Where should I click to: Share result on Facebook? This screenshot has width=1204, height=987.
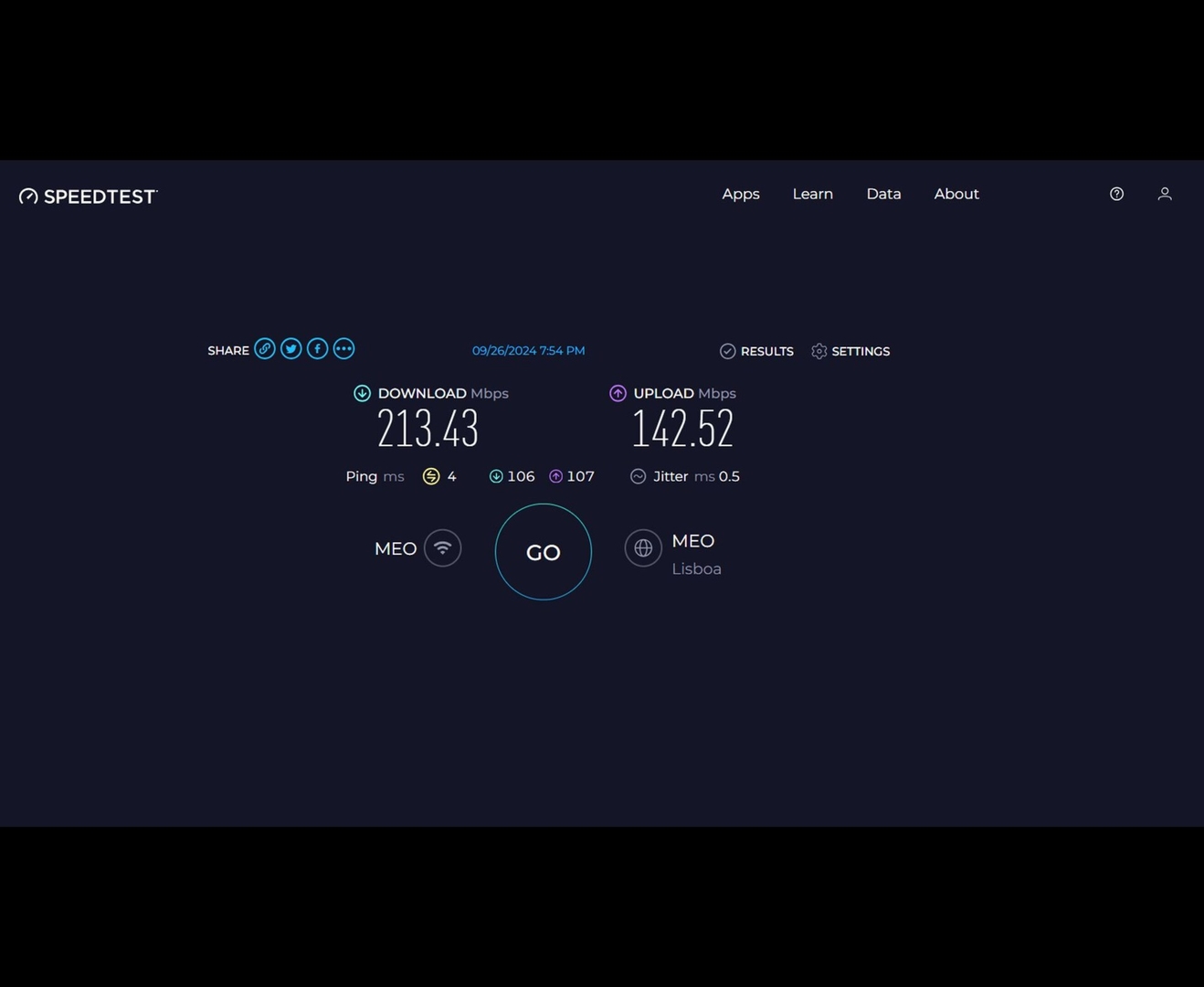click(317, 349)
